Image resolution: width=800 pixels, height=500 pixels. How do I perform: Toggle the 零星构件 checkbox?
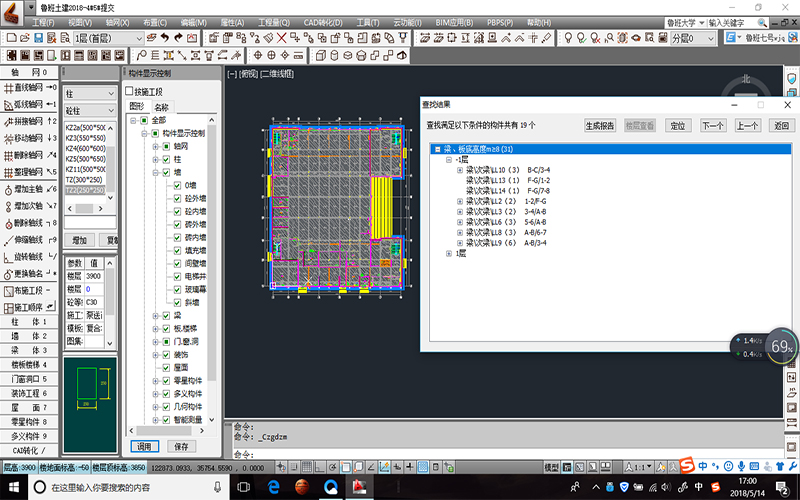point(166,381)
